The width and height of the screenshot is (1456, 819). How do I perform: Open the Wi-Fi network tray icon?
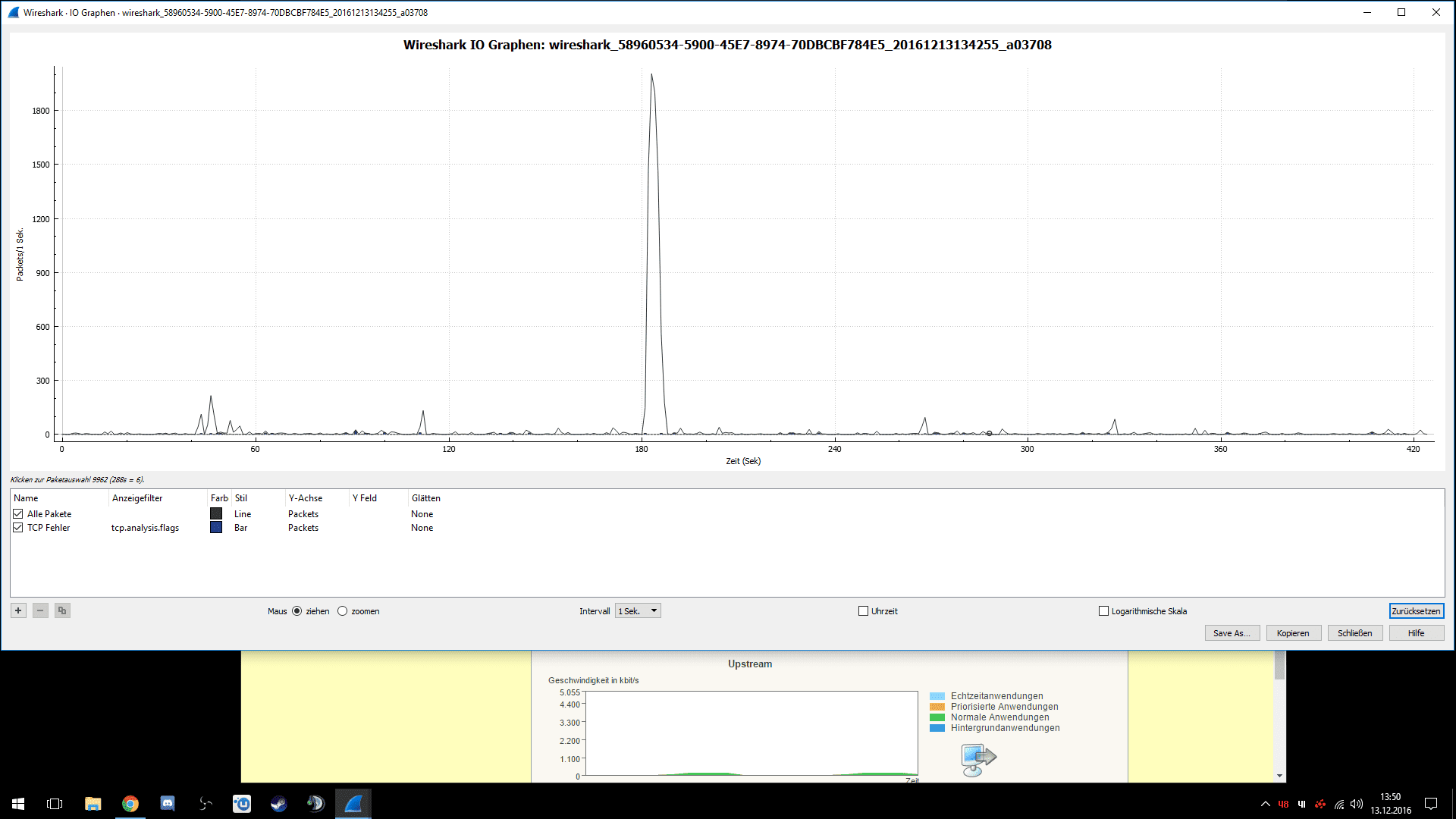pyautogui.click(x=1339, y=804)
